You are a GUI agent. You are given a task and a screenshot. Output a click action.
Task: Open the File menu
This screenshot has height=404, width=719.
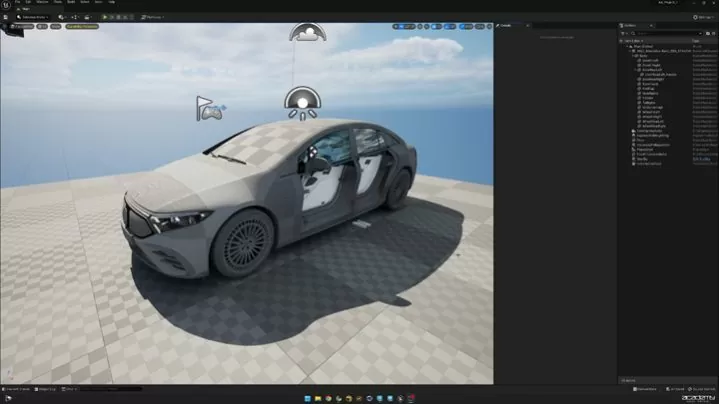click(x=5, y=3)
